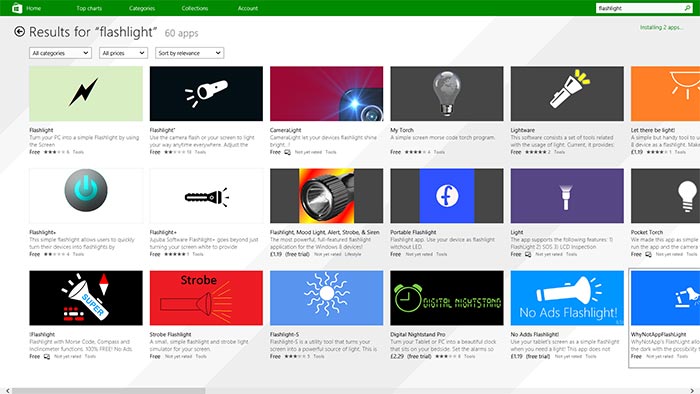
Task: Open the Lightware flashlight tile
Action: click(x=567, y=94)
